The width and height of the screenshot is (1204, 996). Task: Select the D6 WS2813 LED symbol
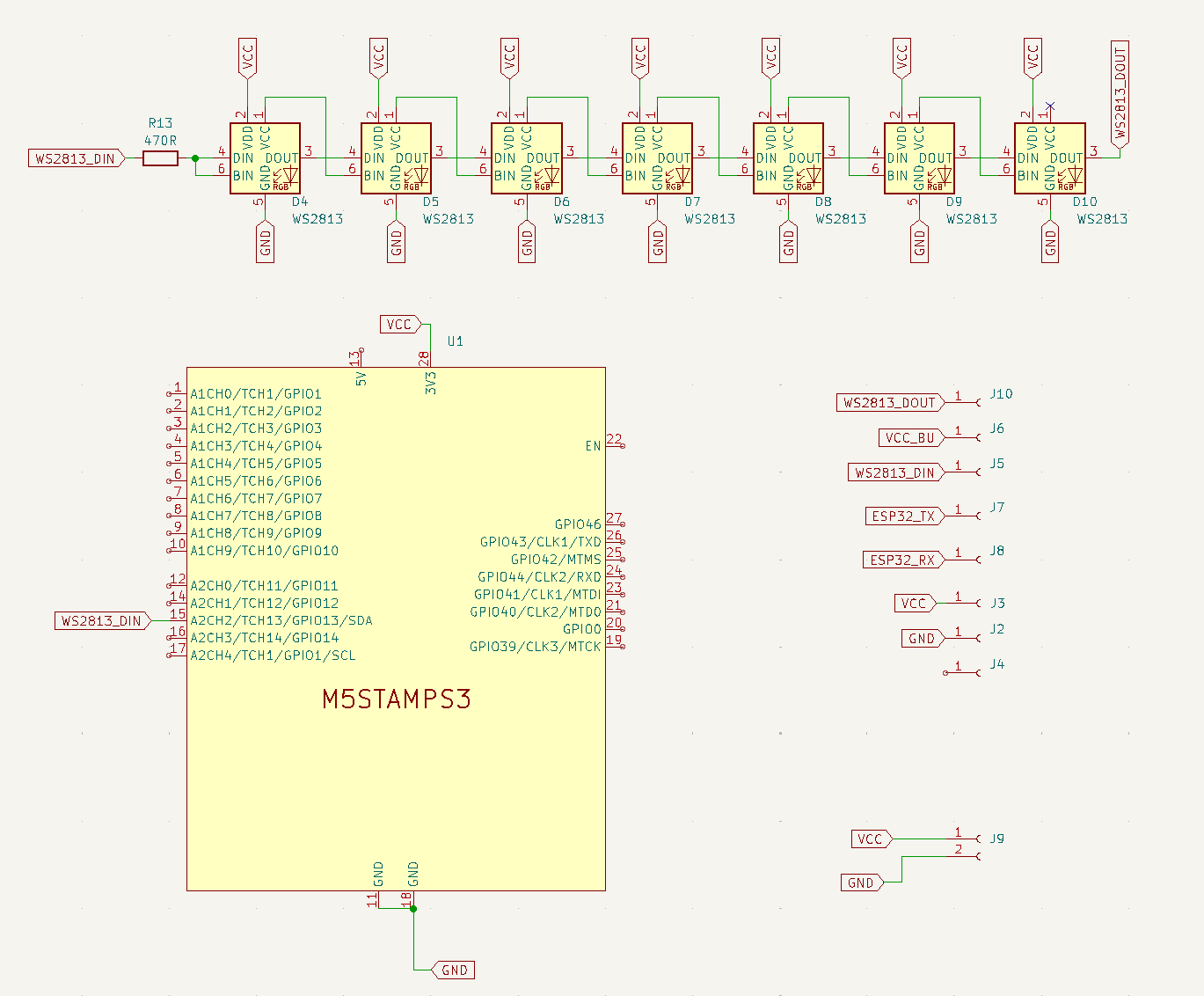tap(527, 158)
